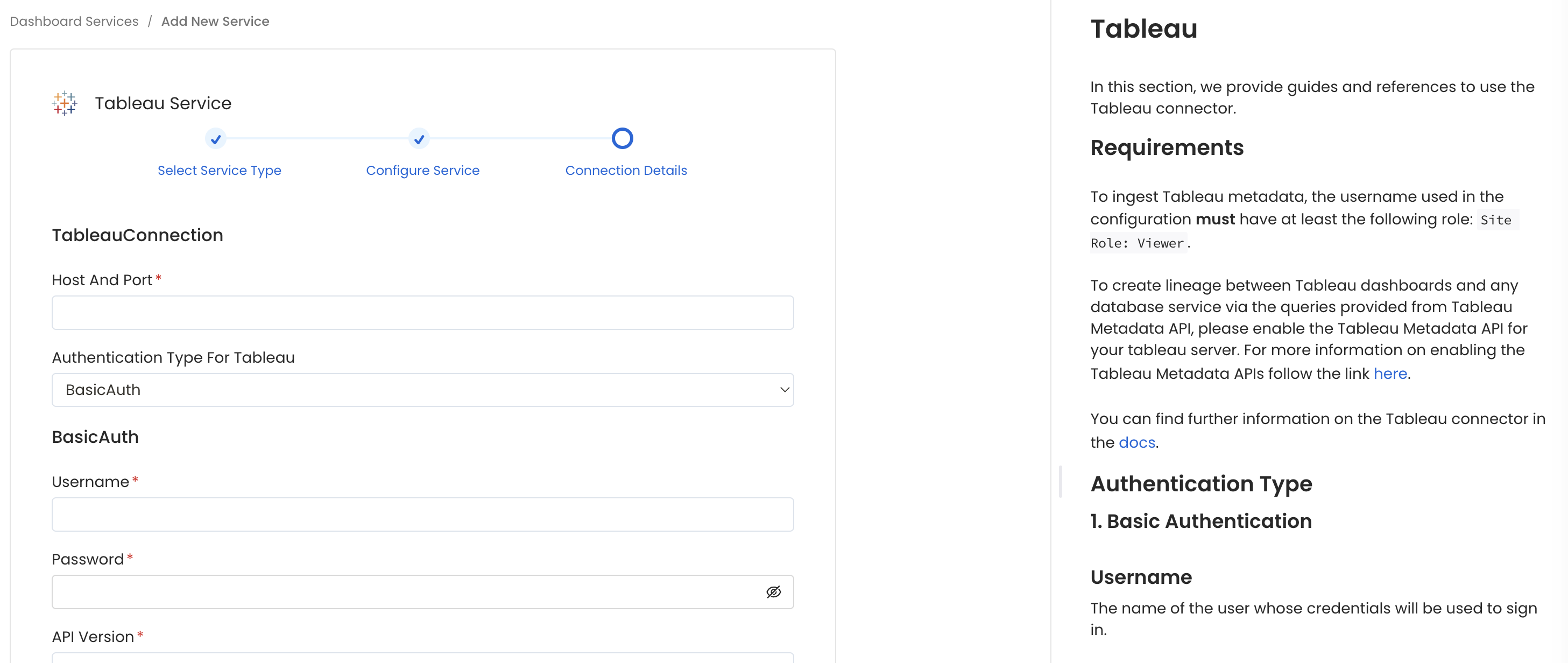
Task: Open the Authentication Type For Tableau dropdown
Action: (x=422, y=390)
